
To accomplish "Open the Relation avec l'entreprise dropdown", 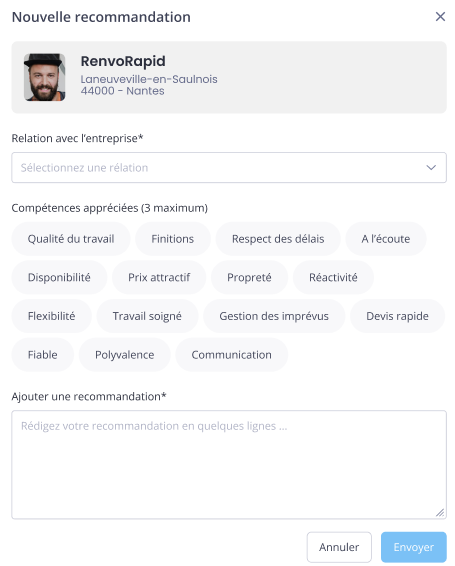I will 229,167.
